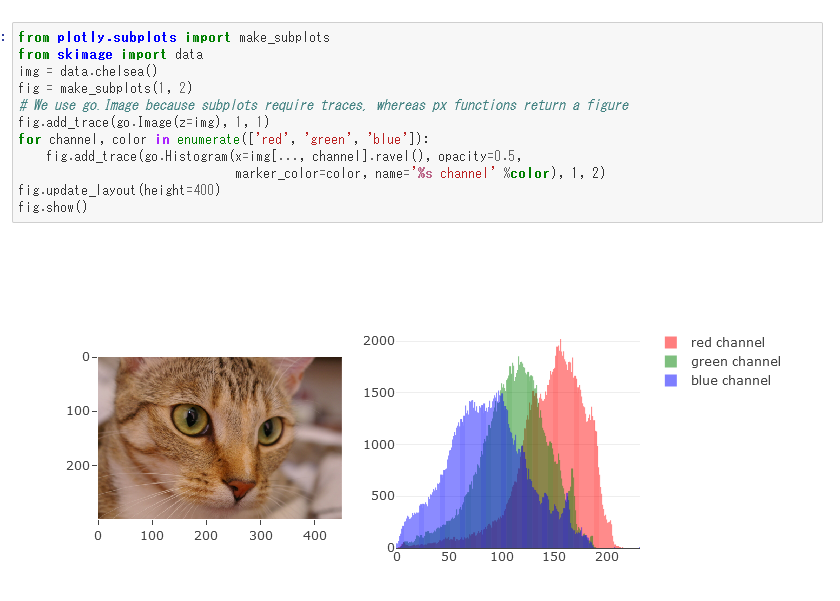Click the red histogram peak
This screenshot has width=840, height=601.
(x=560, y=343)
